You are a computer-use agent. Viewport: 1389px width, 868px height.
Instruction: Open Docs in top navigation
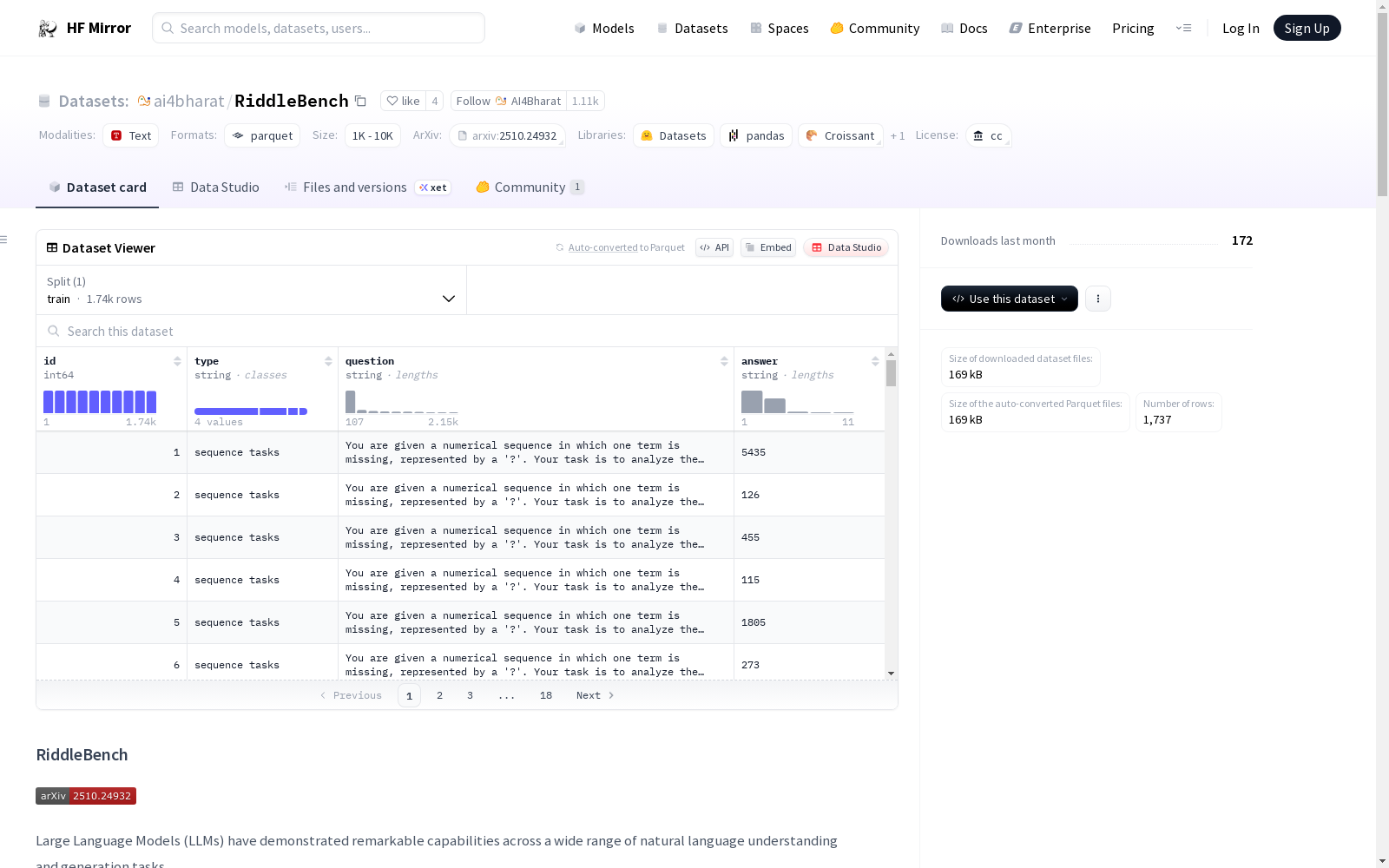(x=964, y=28)
